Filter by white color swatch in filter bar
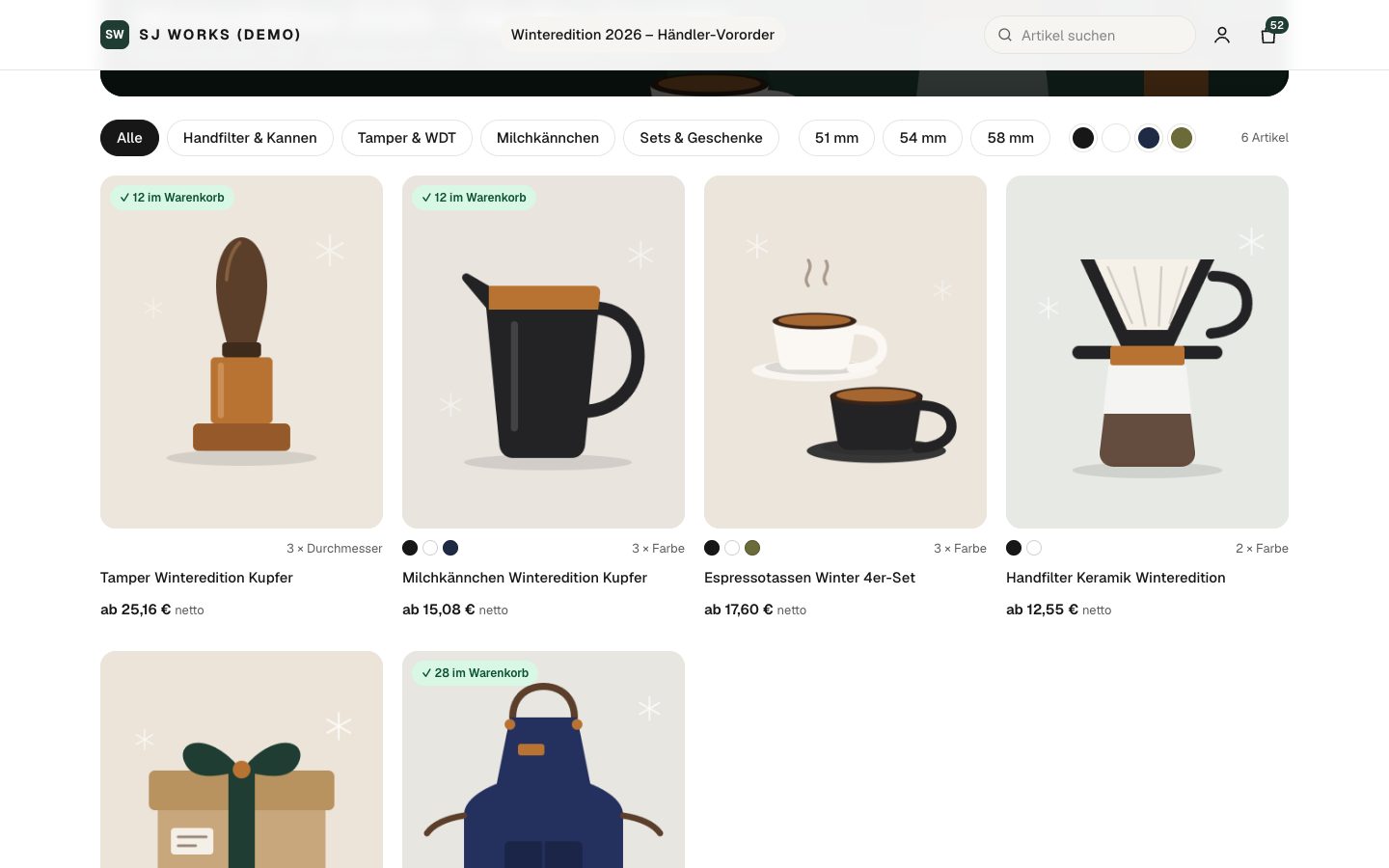Viewport: 1389px width, 868px height. tap(1116, 138)
